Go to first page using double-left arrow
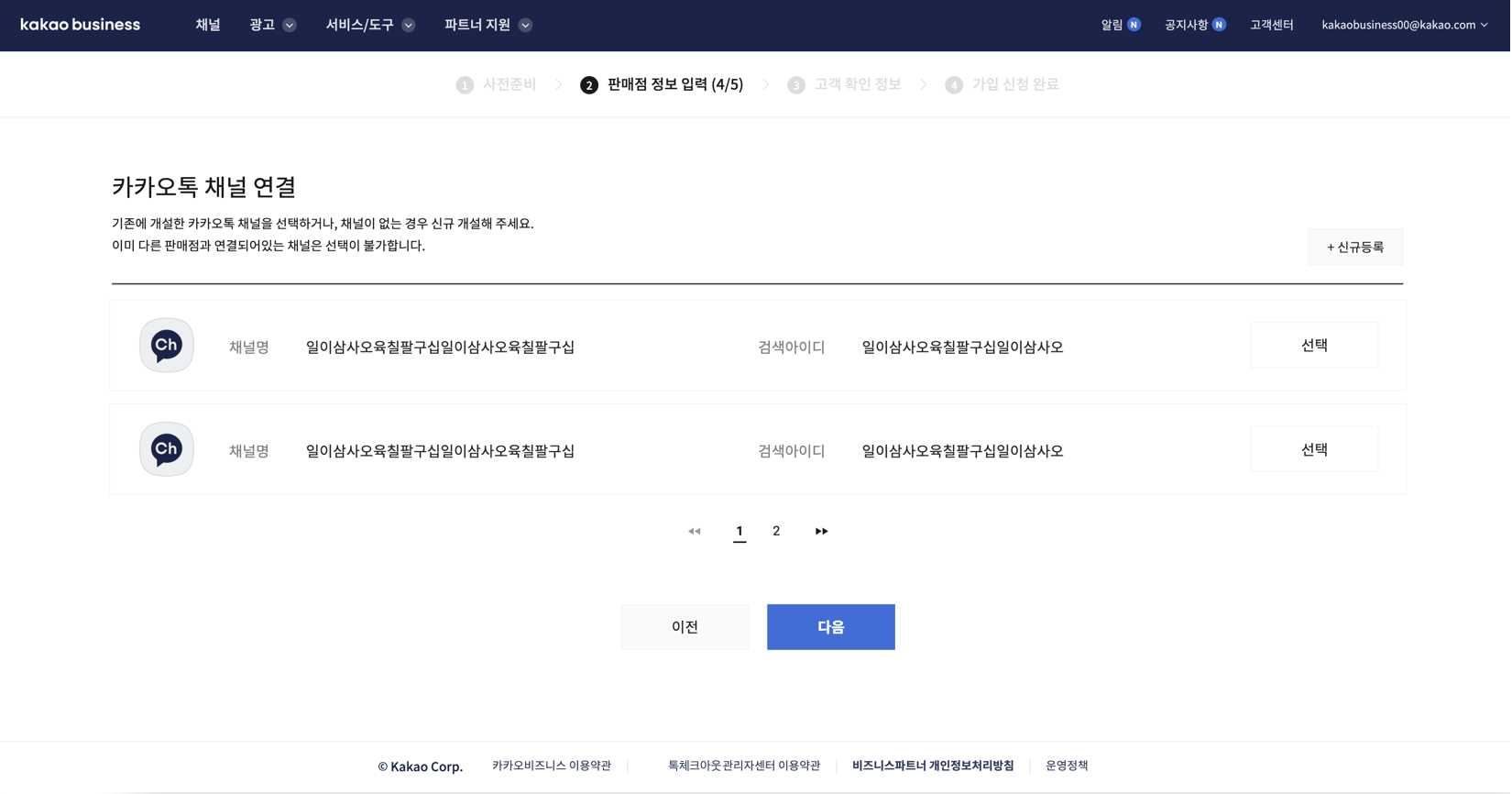1512x794 pixels. click(x=694, y=531)
